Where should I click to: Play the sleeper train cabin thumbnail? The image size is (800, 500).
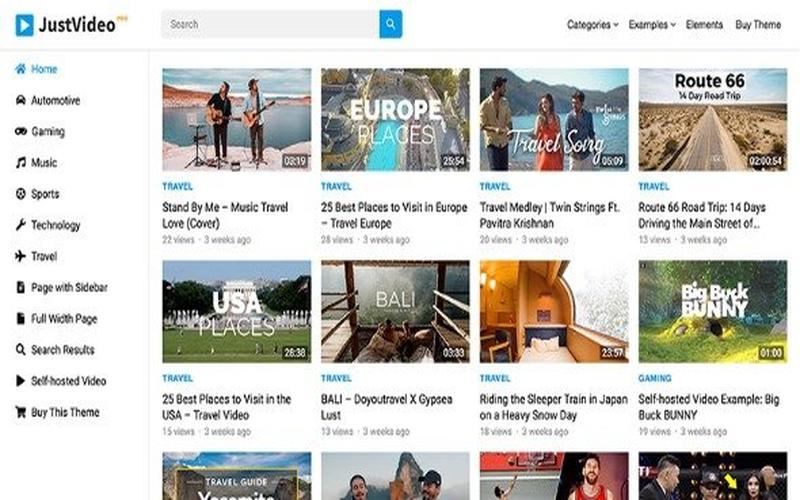(x=554, y=312)
